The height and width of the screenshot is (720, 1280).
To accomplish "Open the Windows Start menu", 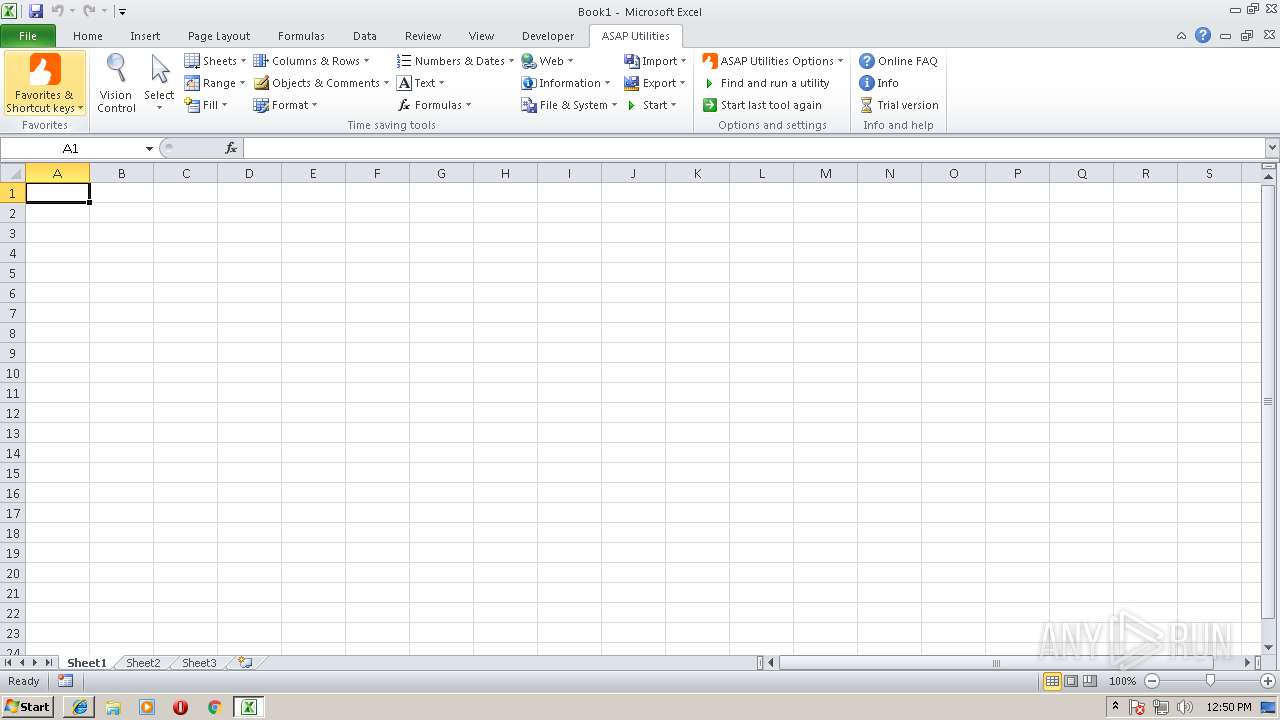I will (x=28, y=707).
